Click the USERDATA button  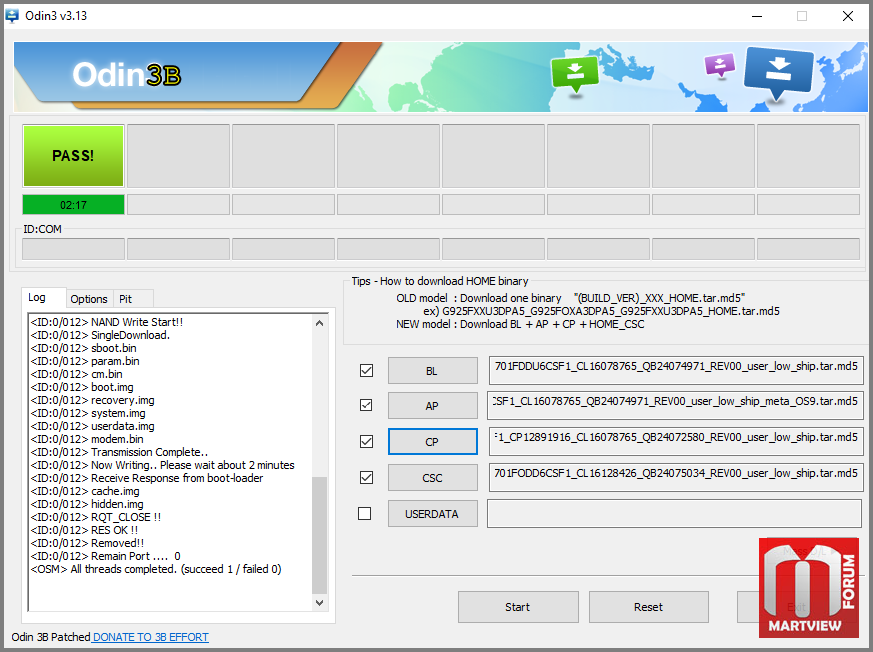click(433, 514)
